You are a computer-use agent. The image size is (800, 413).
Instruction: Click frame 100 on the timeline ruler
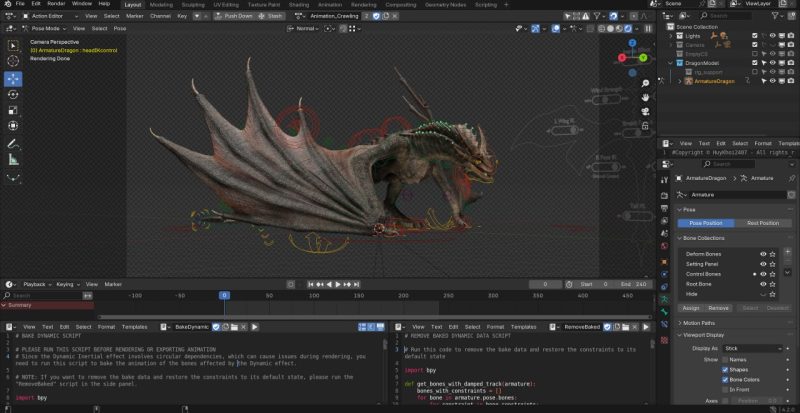(313, 296)
